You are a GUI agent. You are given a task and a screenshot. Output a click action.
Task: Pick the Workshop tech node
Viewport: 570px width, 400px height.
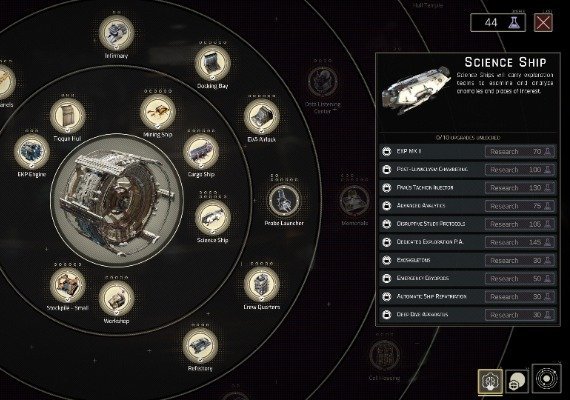coord(116,299)
